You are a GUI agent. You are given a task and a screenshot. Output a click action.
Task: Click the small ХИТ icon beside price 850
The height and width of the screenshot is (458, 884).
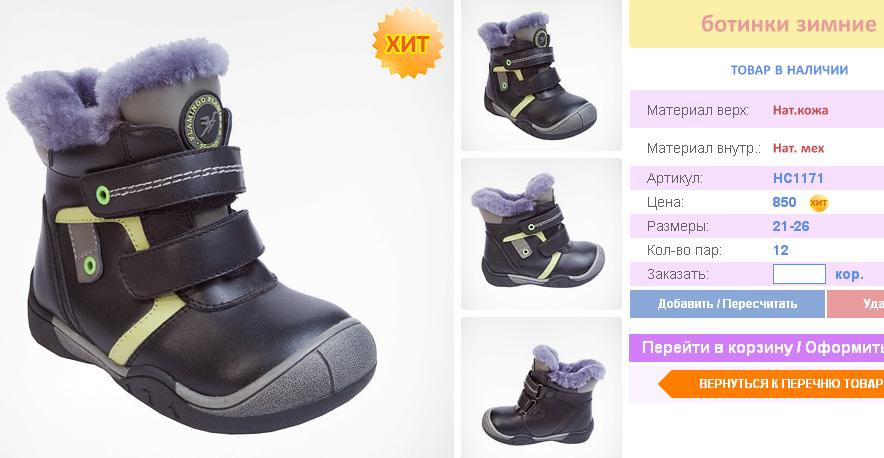(819, 202)
